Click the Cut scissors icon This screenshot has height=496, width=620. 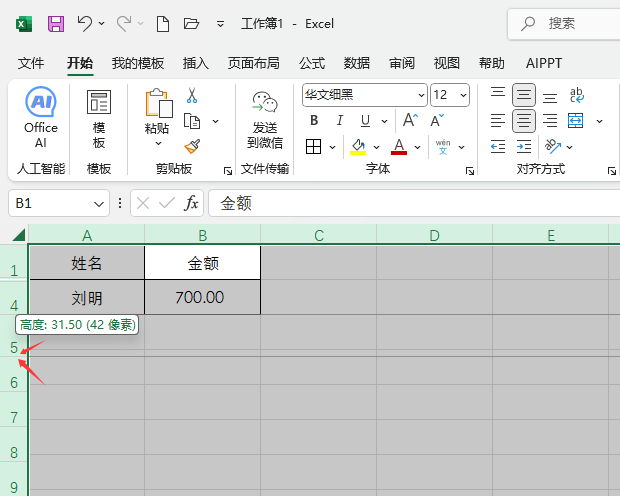pos(192,95)
